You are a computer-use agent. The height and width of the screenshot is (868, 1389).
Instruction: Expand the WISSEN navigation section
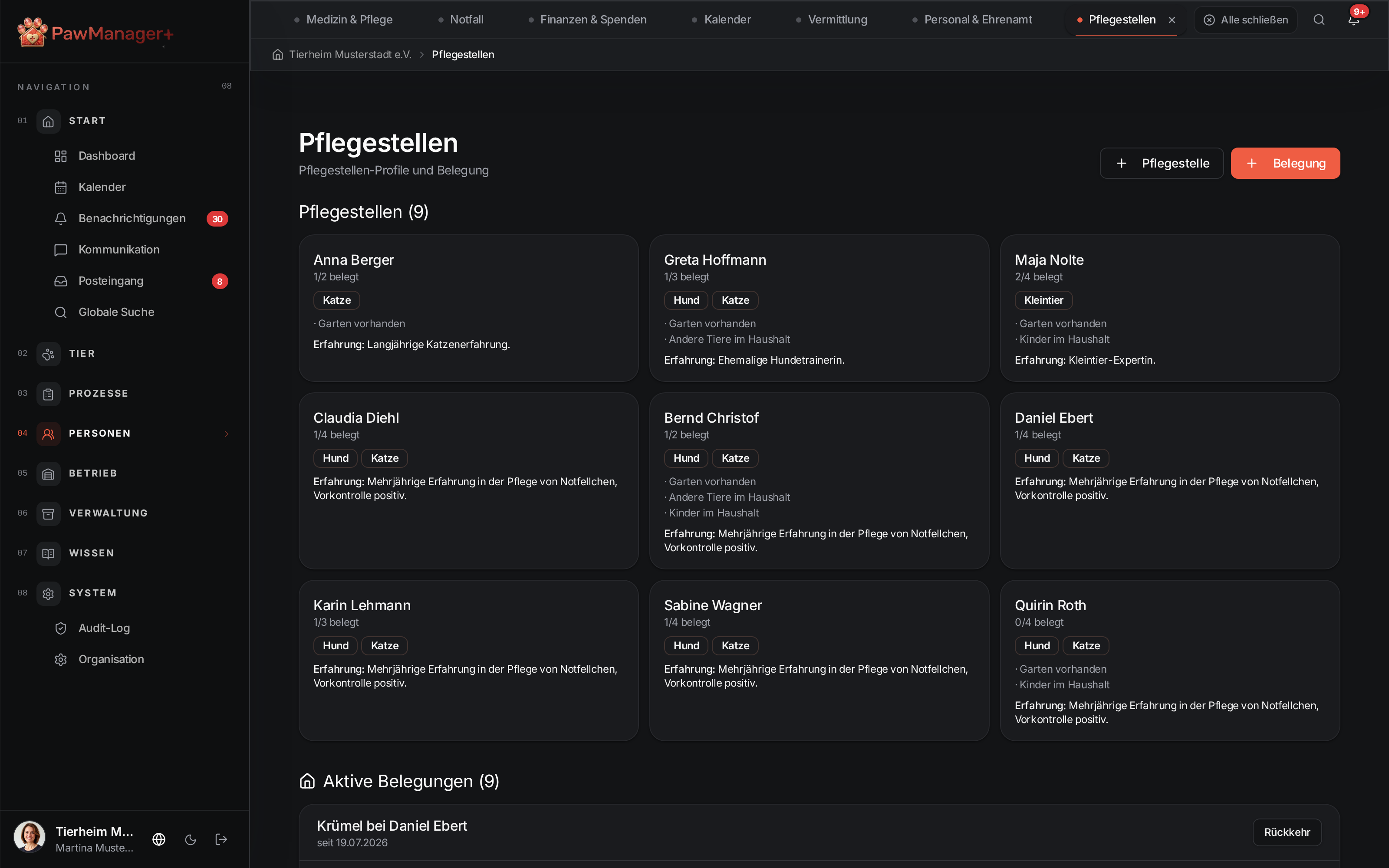(x=125, y=553)
